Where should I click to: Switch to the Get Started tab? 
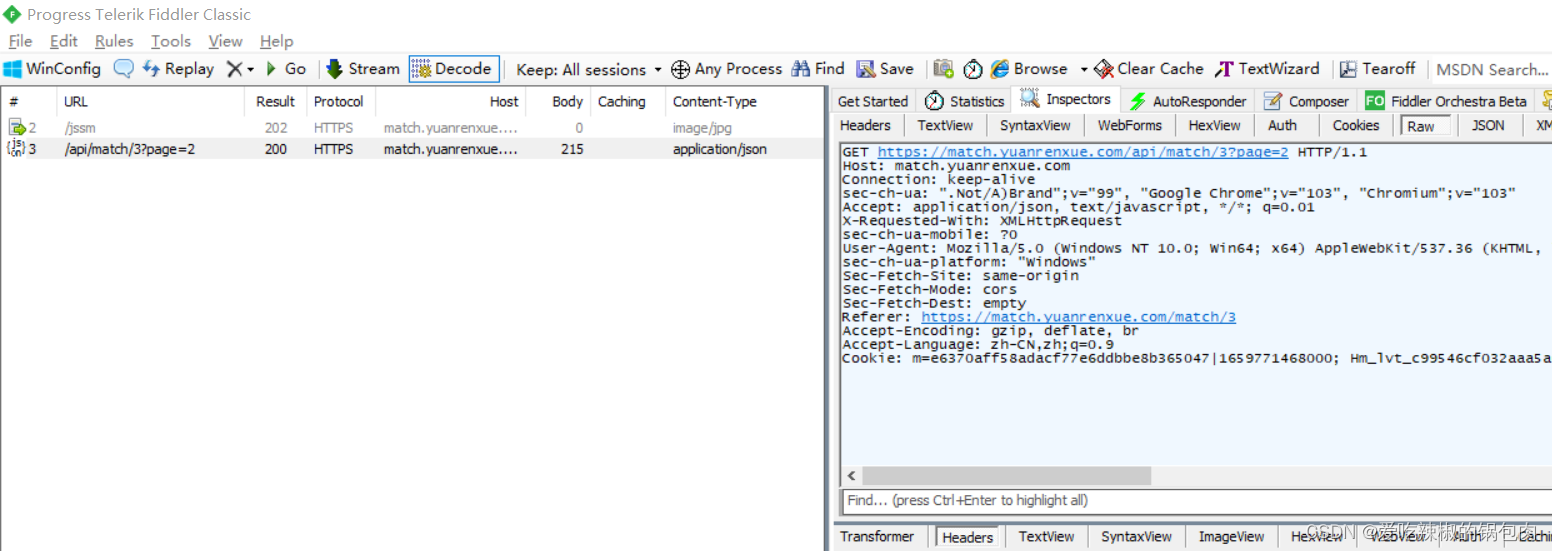tap(872, 101)
